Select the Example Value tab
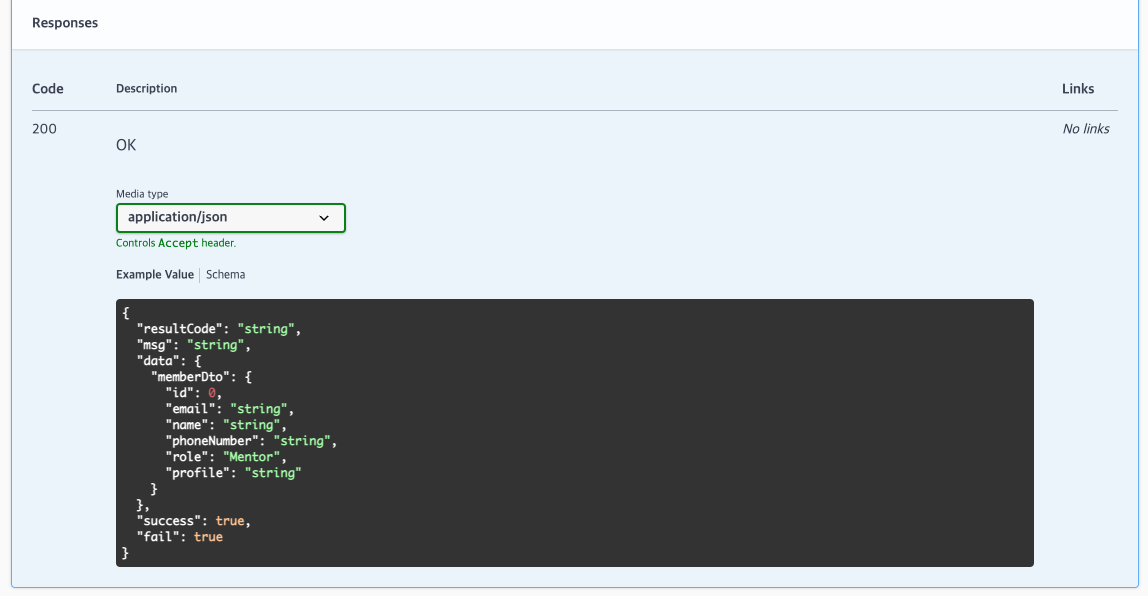Screen dimensions: 1148x596 click(154, 275)
